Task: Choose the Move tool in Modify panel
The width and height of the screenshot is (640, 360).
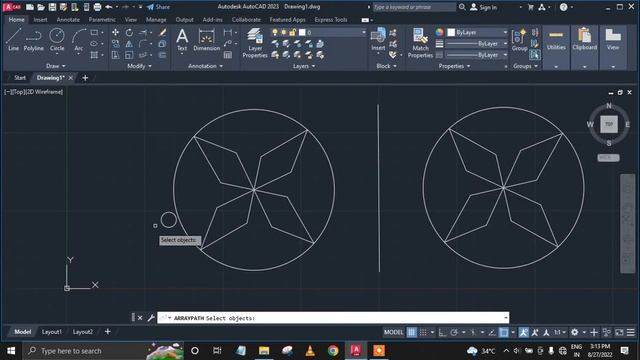Action: (116, 32)
